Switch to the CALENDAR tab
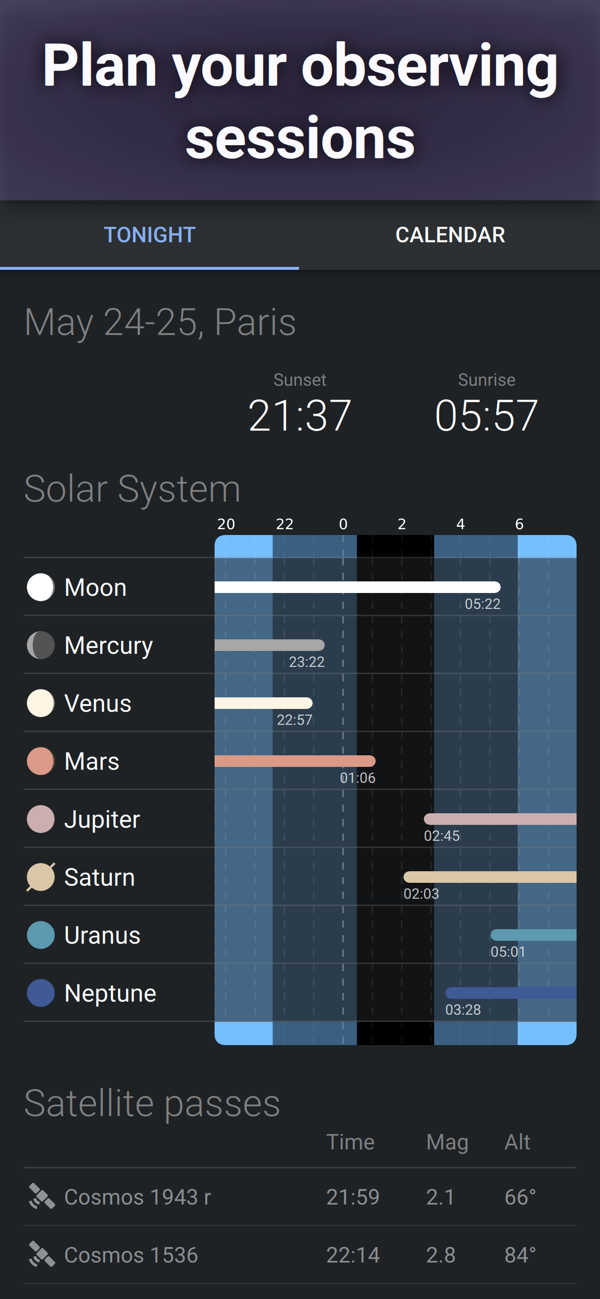 tap(450, 235)
